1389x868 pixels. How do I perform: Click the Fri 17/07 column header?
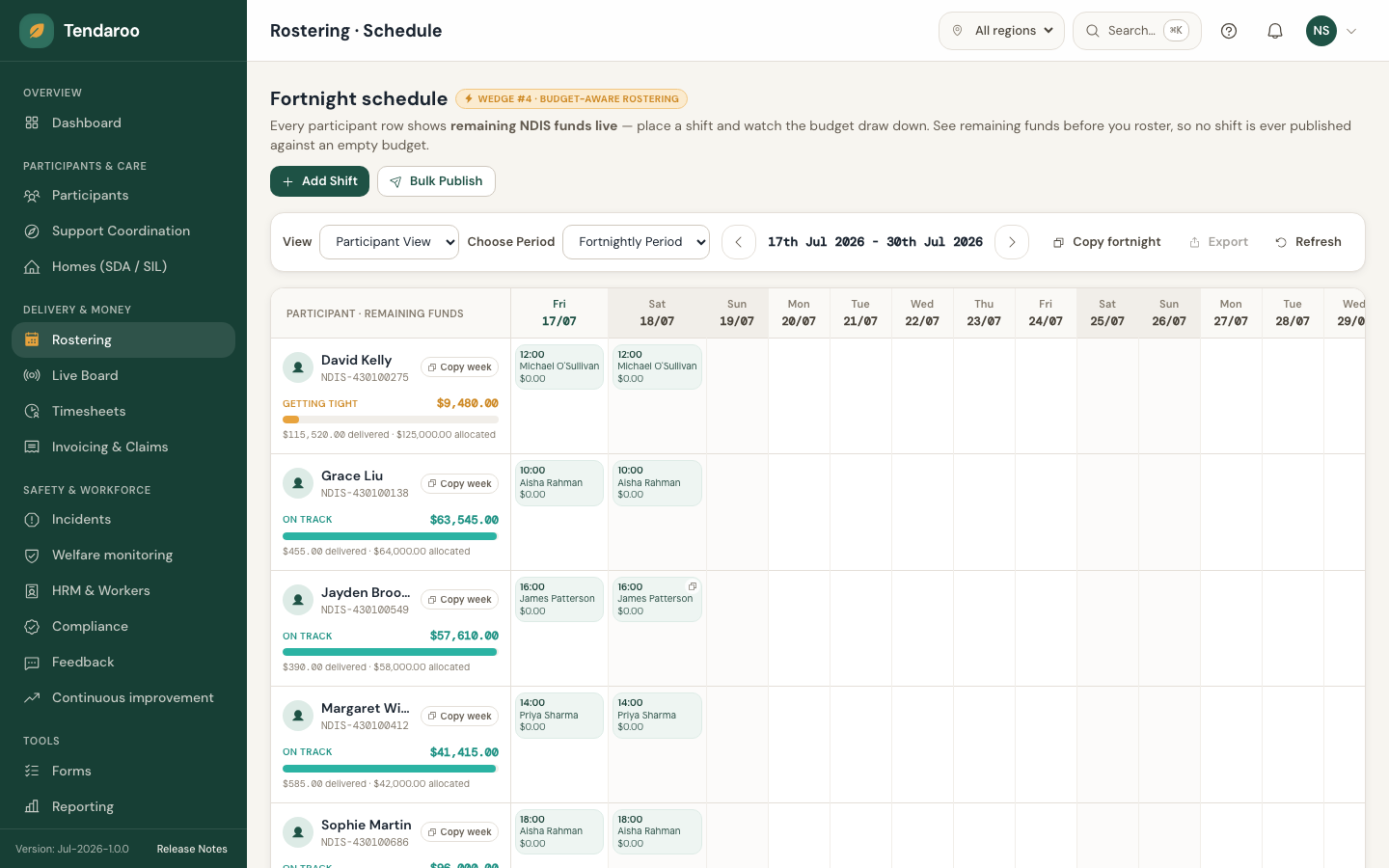[x=559, y=312]
